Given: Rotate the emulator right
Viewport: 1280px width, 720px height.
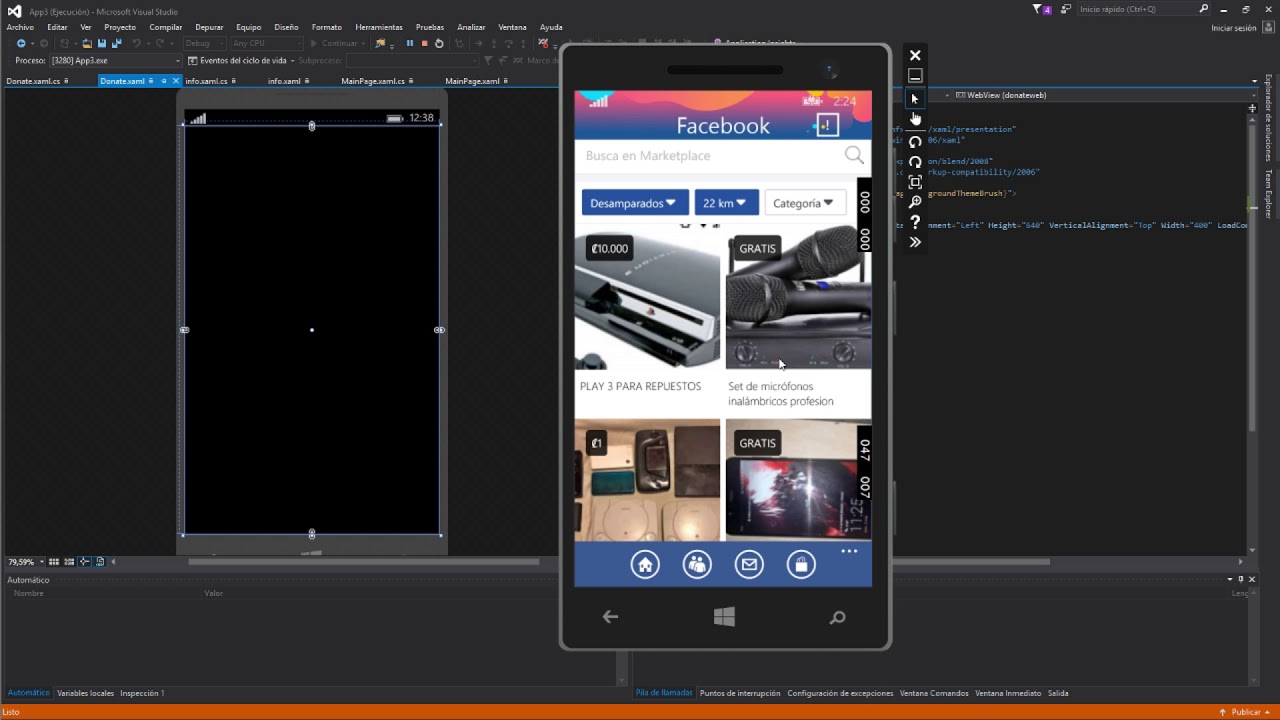Looking at the screenshot, I should tap(915, 161).
